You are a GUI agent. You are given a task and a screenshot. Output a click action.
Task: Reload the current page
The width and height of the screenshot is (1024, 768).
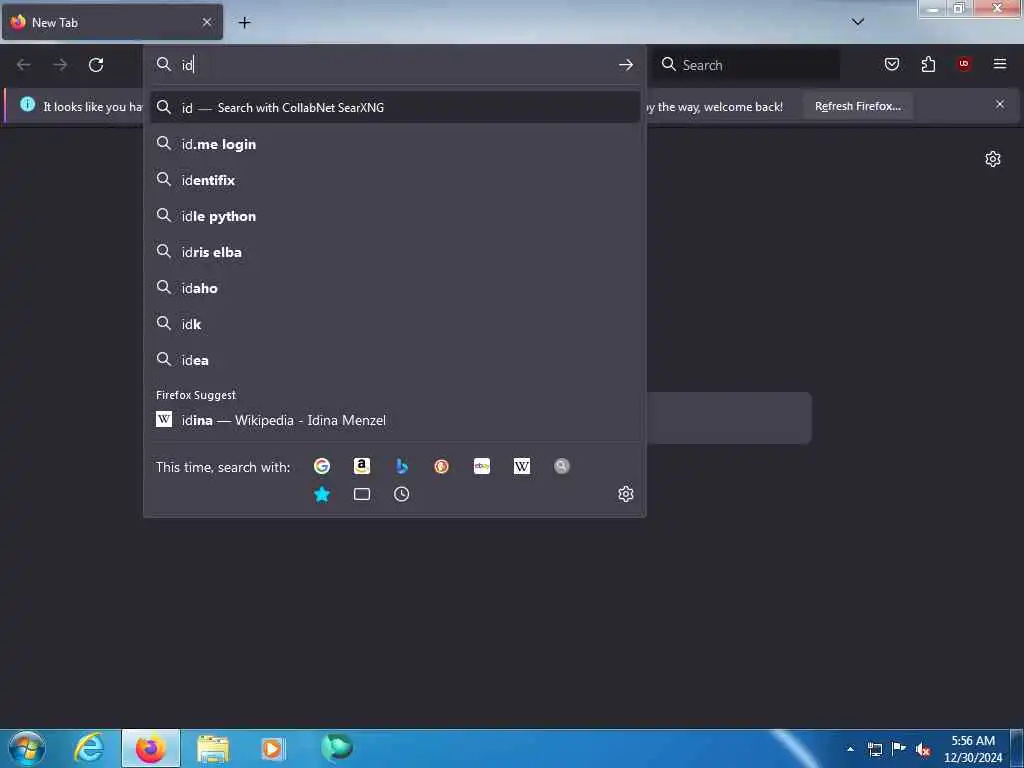pyautogui.click(x=96, y=65)
